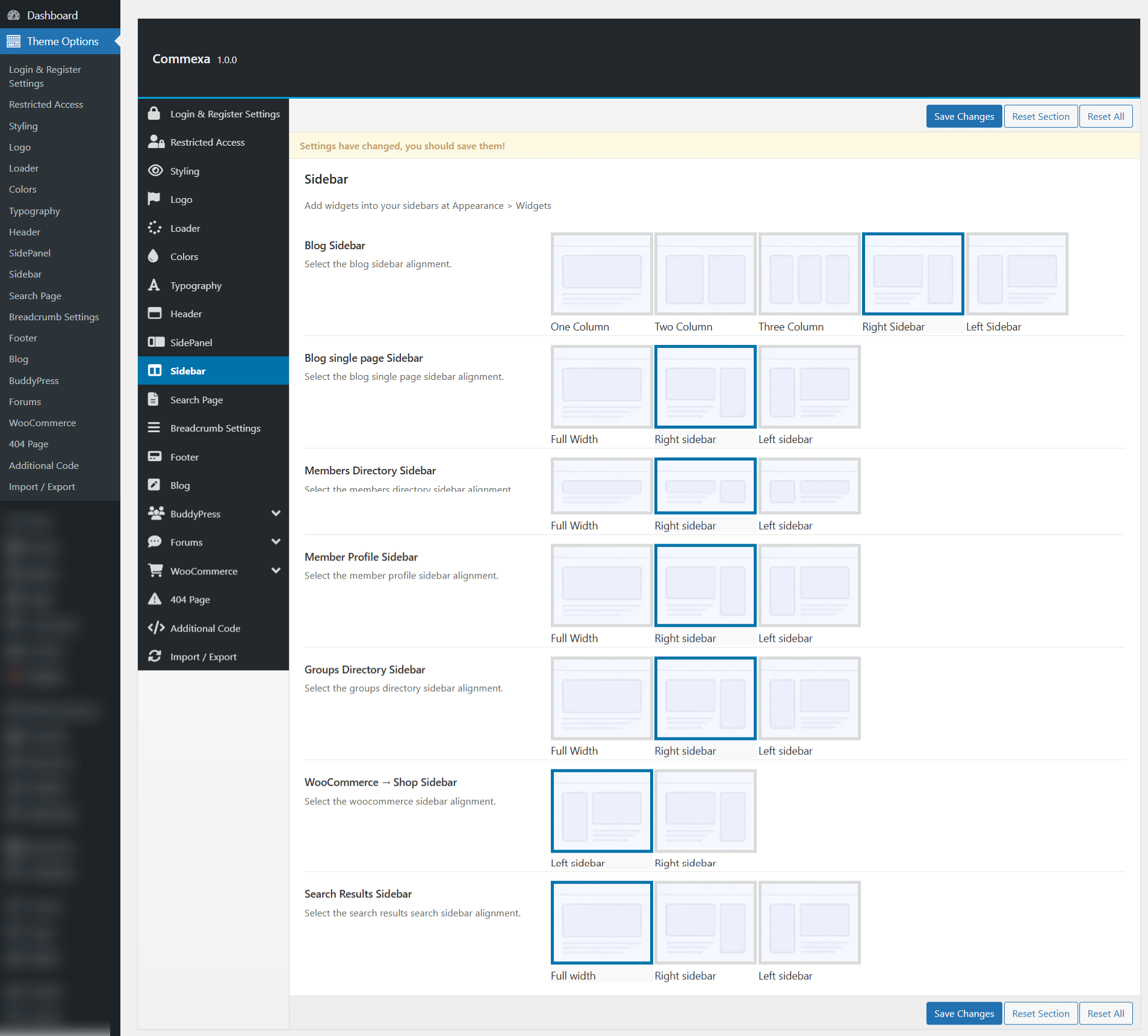Expand the Forums section arrow
This screenshot has width=1148, height=1036.
tap(276, 542)
